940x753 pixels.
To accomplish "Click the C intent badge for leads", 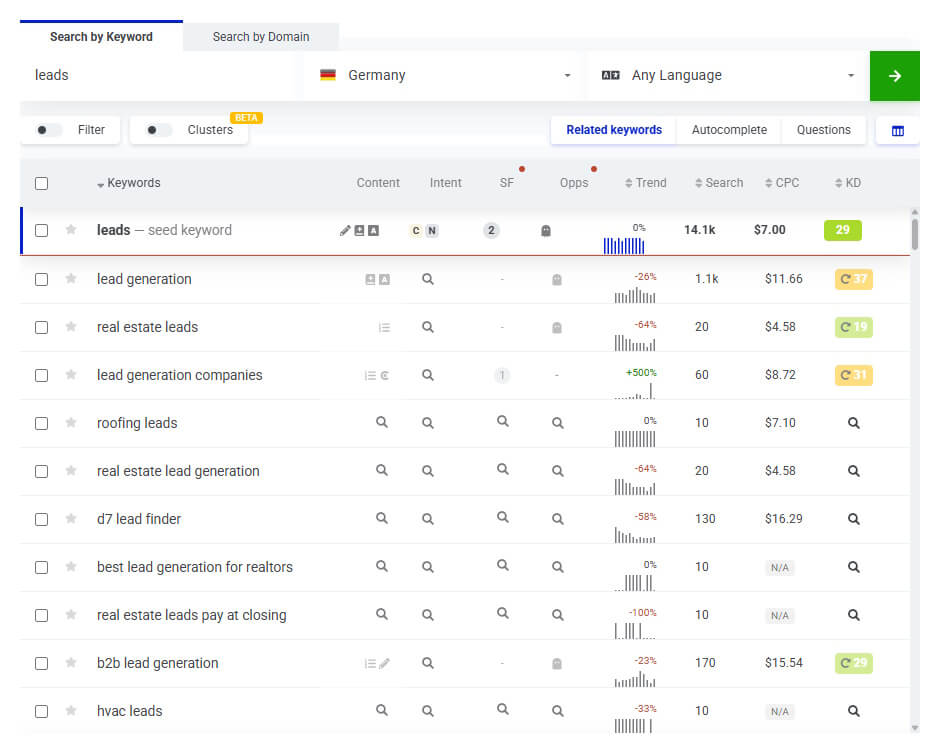I will [418, 230].
